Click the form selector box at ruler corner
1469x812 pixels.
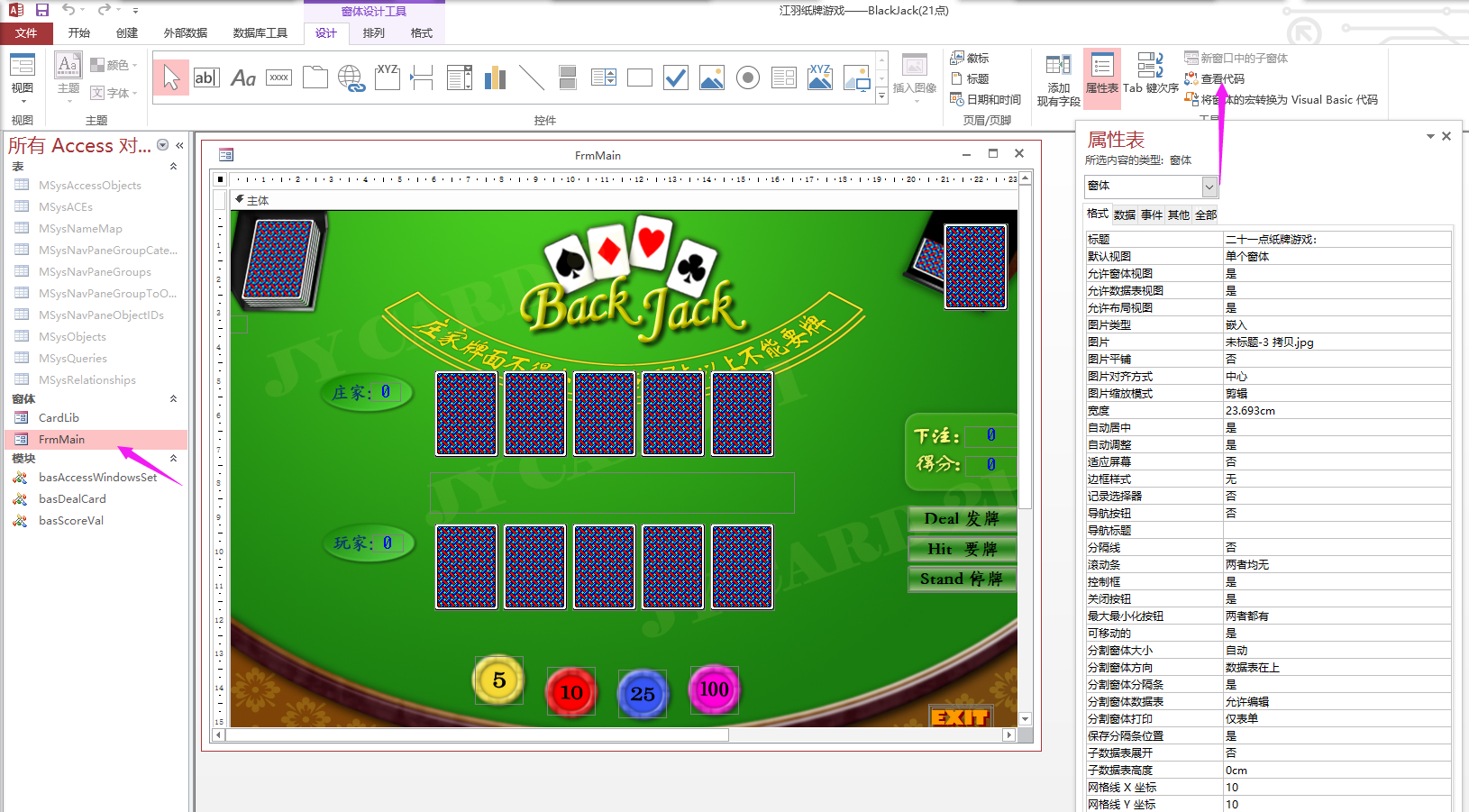[x=220, y=178]
